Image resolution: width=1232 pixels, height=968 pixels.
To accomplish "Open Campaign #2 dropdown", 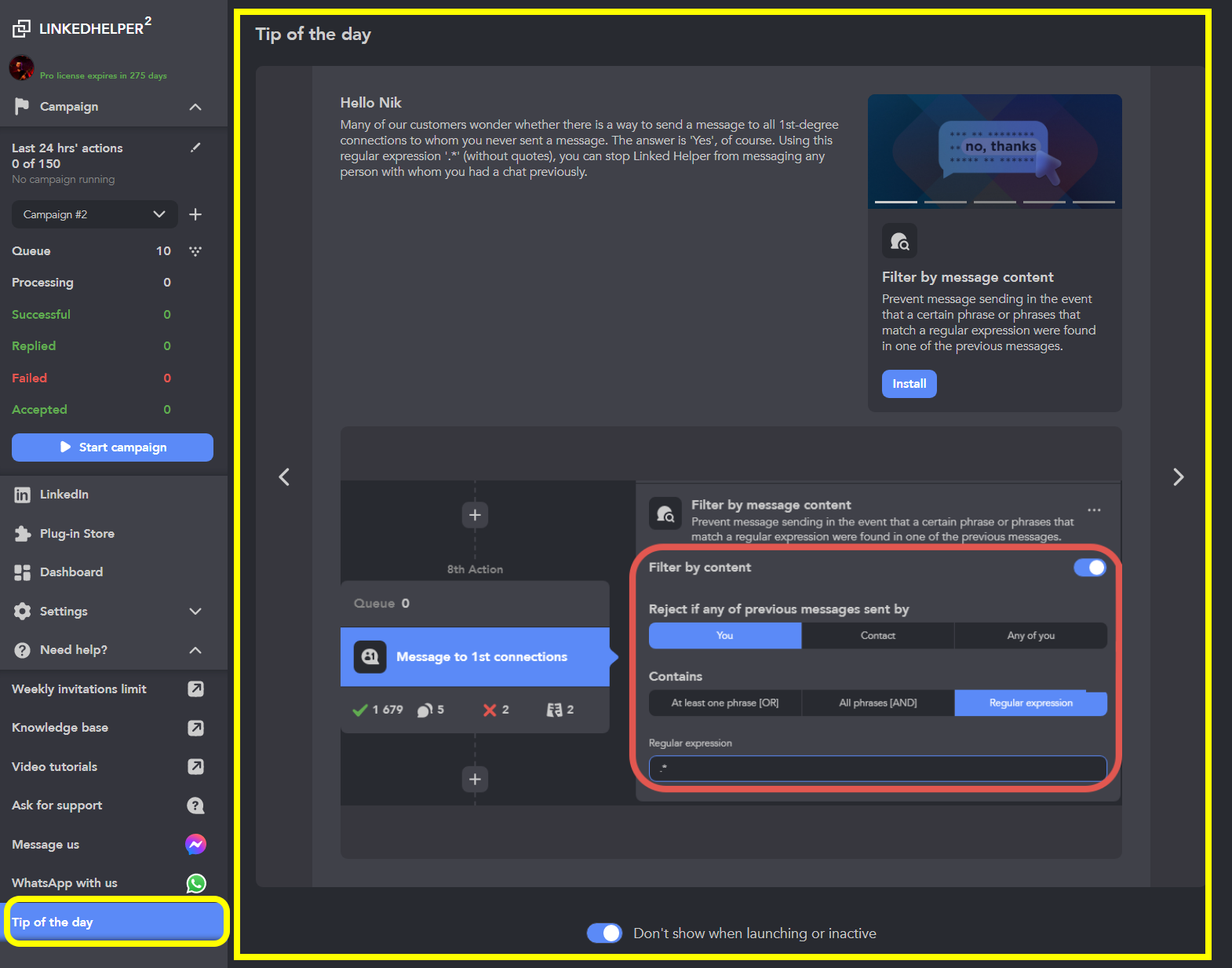I will 94,214.
